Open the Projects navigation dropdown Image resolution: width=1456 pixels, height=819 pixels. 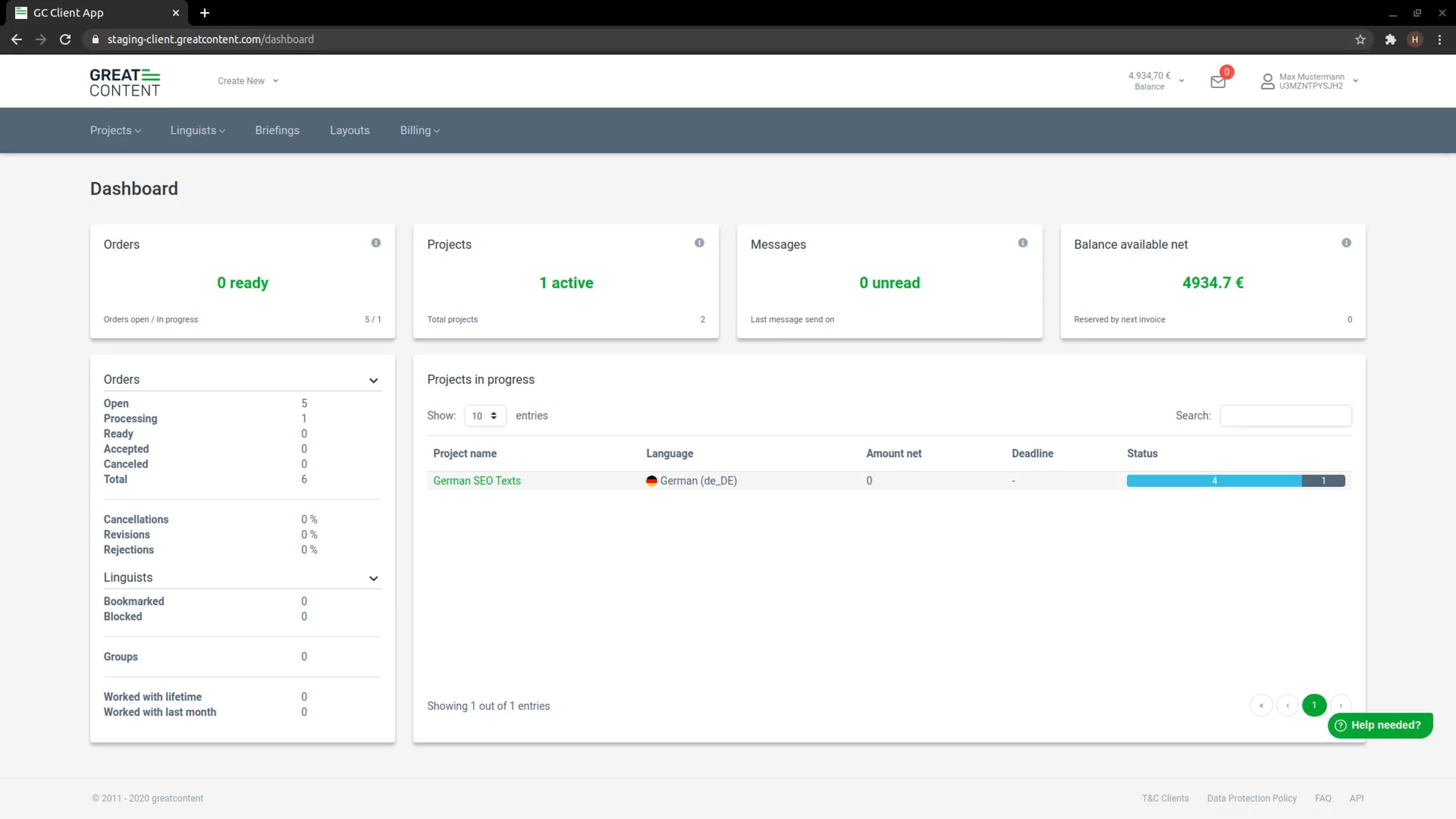coord(115,130)
